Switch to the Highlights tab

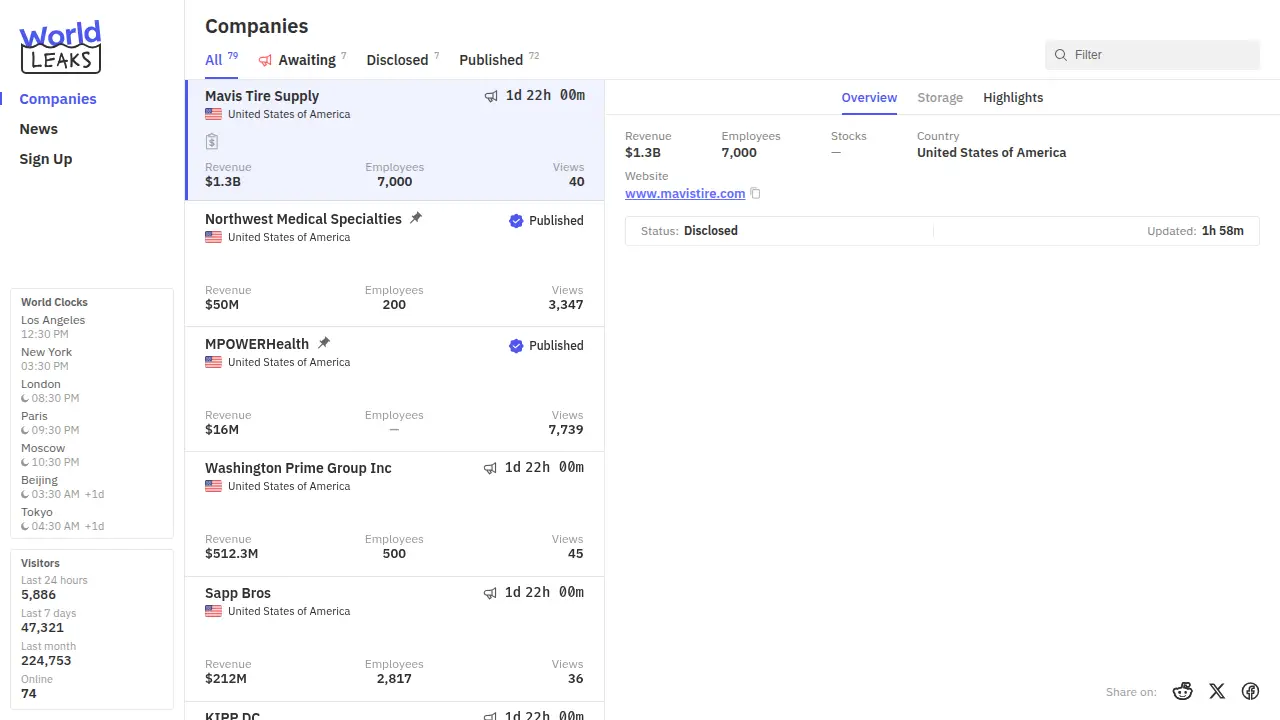[x=1012, y=98]
